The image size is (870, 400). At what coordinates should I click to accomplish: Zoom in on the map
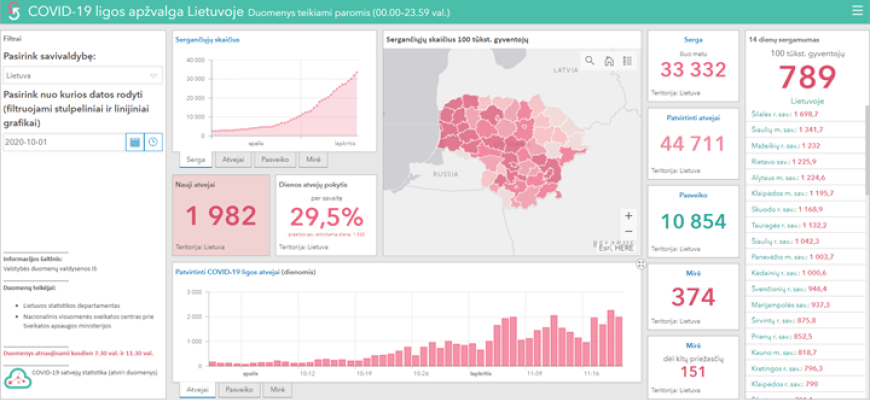pyautogui.click(x=627, y=215)
